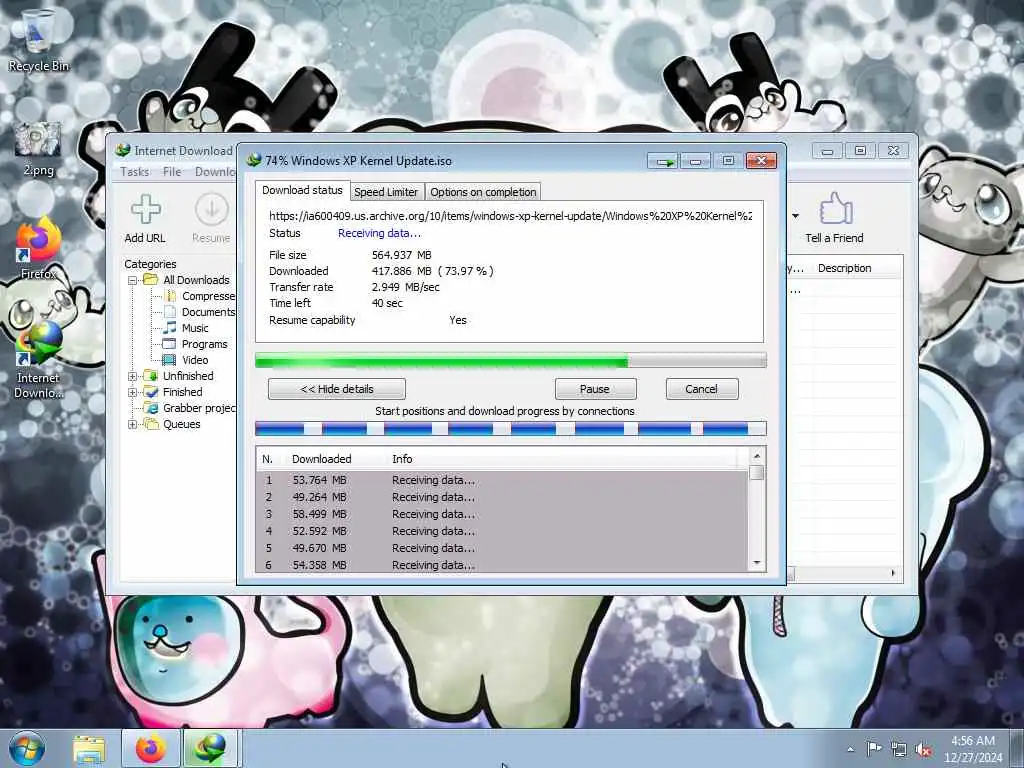Click the greyed Resume download icon
The height and width of the screenshot is (768, 1024).
[212, 209]
